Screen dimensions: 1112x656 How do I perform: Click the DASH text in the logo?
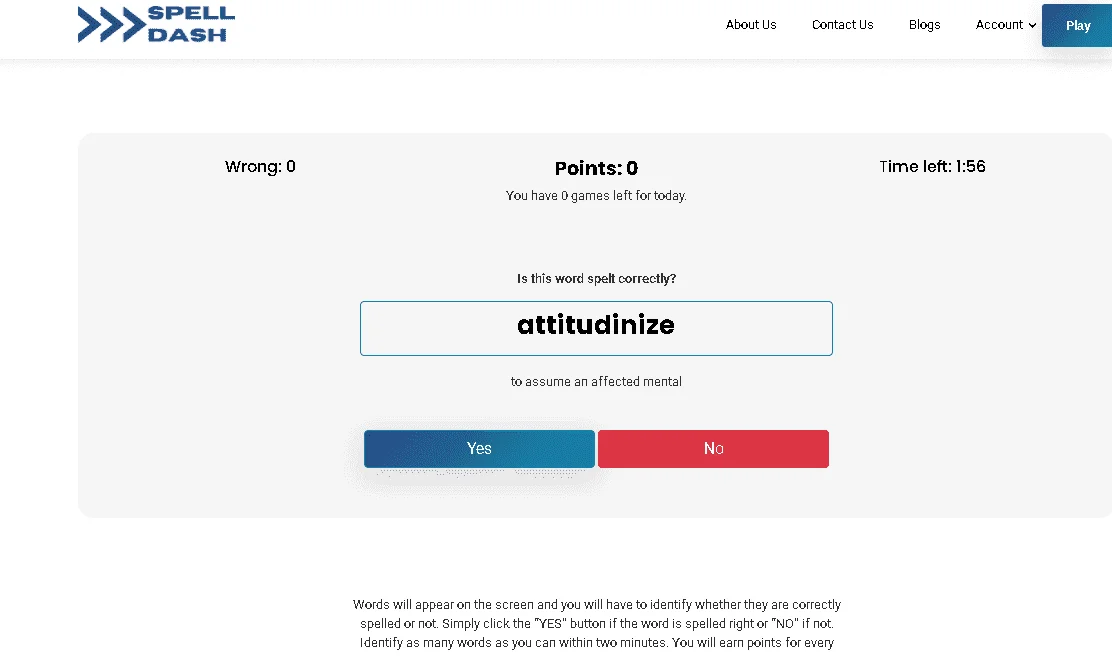[187, 35]
